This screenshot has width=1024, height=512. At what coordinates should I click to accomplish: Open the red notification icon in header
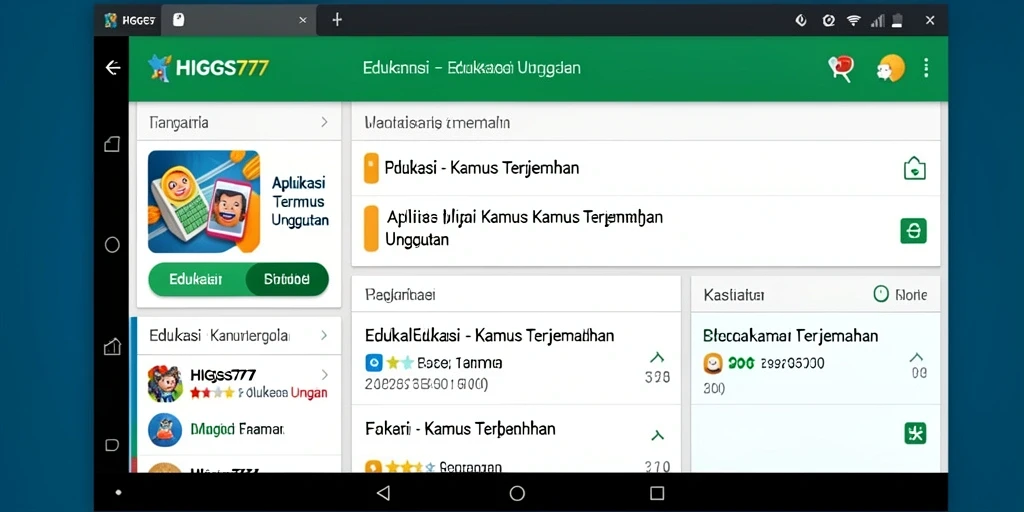point(840,68)
